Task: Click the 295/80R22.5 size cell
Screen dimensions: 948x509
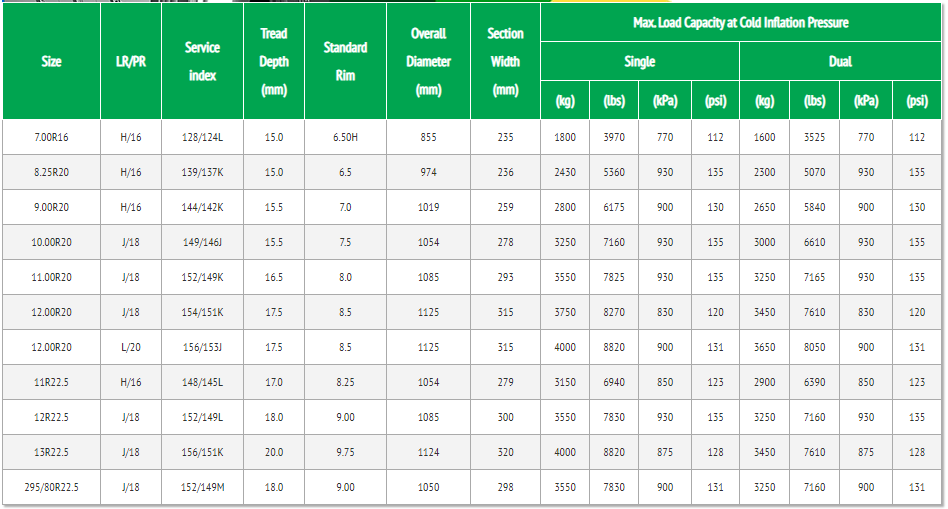Action: pos(51,487)
